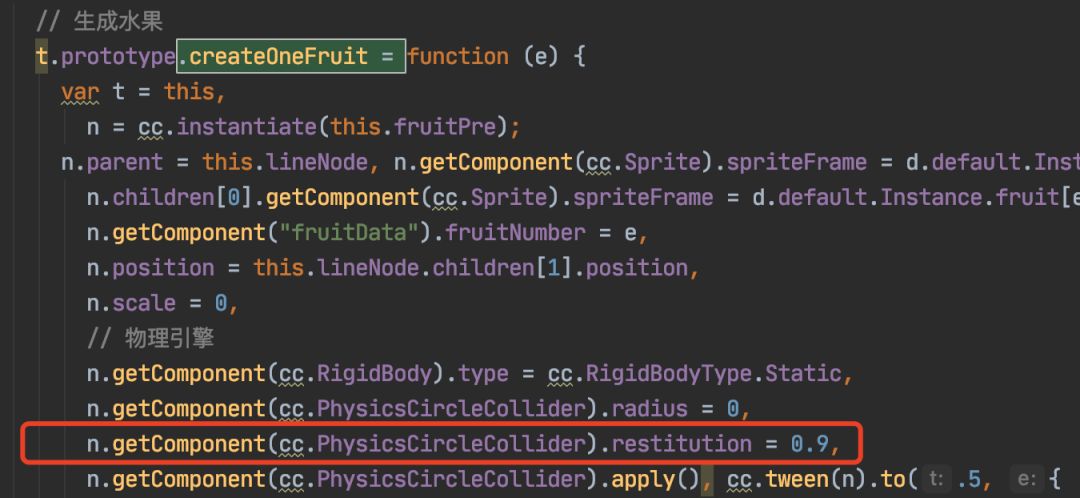Viewport: 1080px width, 498px height.
Task: Place cursor on the function keyword
Action: [x=458, y=56]
